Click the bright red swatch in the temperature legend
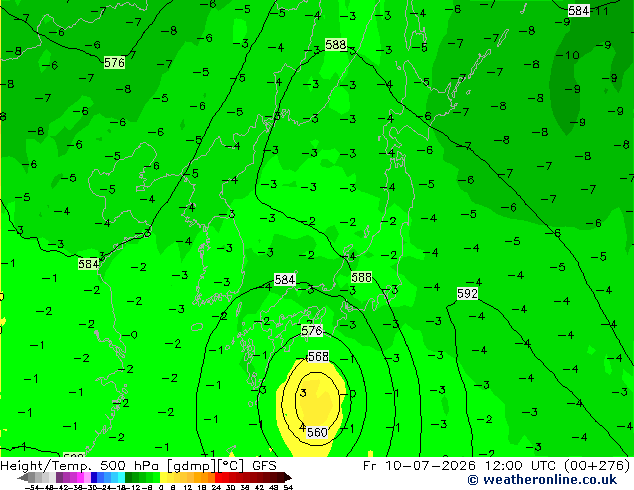This screenshot has width=634, height=490. coord(219,478)
